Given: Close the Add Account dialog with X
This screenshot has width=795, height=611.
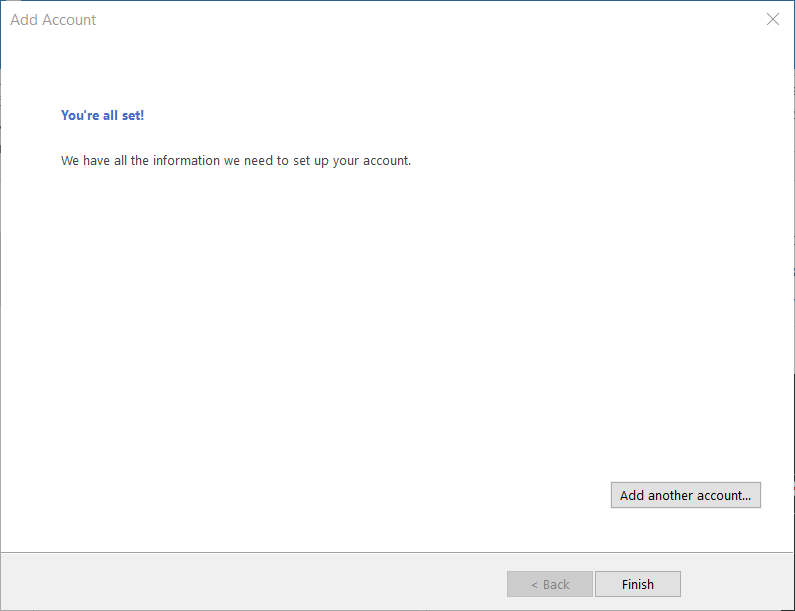Looking at the screenshot, I should pyautogui.click(x=773, y=19).
